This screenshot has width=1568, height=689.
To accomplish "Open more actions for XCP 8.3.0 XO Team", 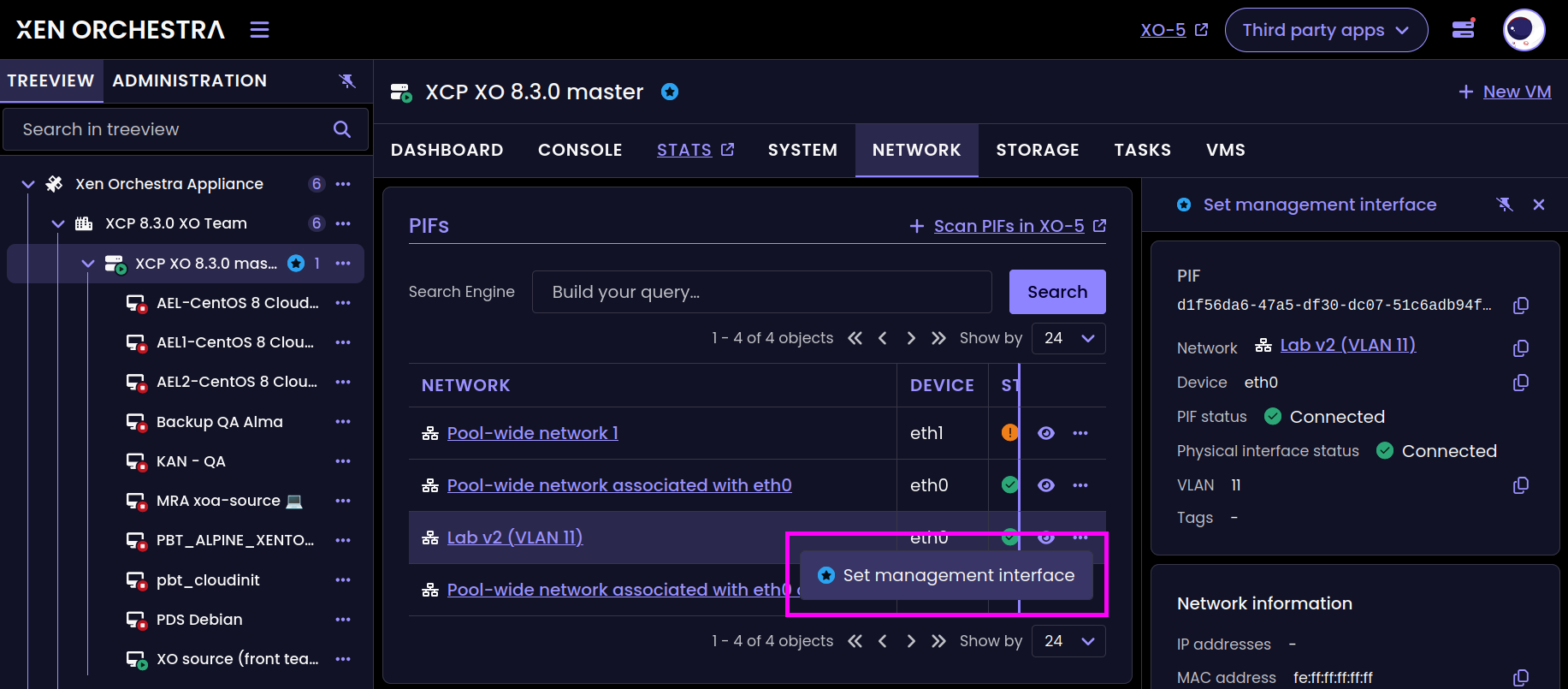I will point(343,223).
